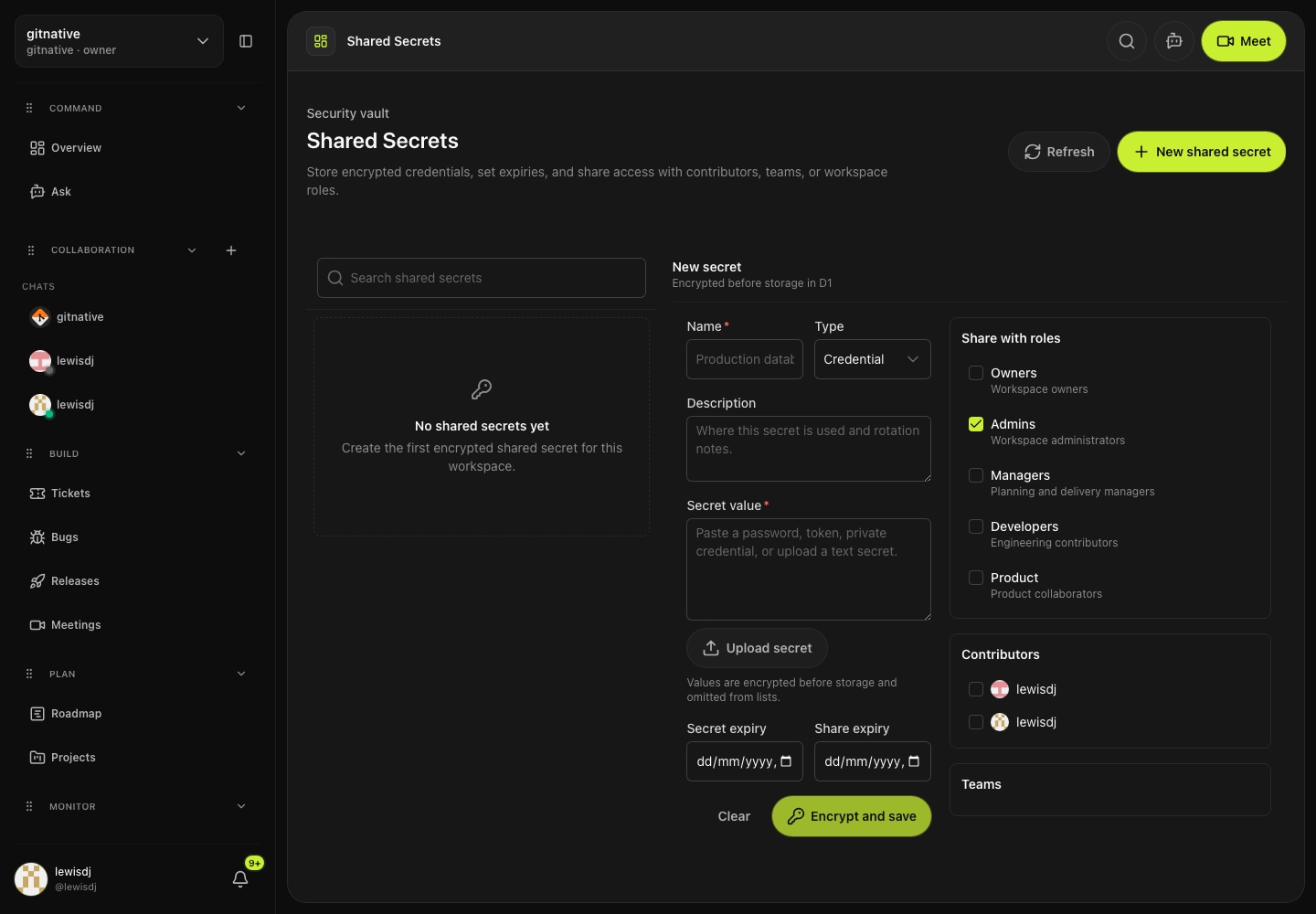Open lewisdj chat with online green status
The image size is (1316, 914).
(40, 405)
